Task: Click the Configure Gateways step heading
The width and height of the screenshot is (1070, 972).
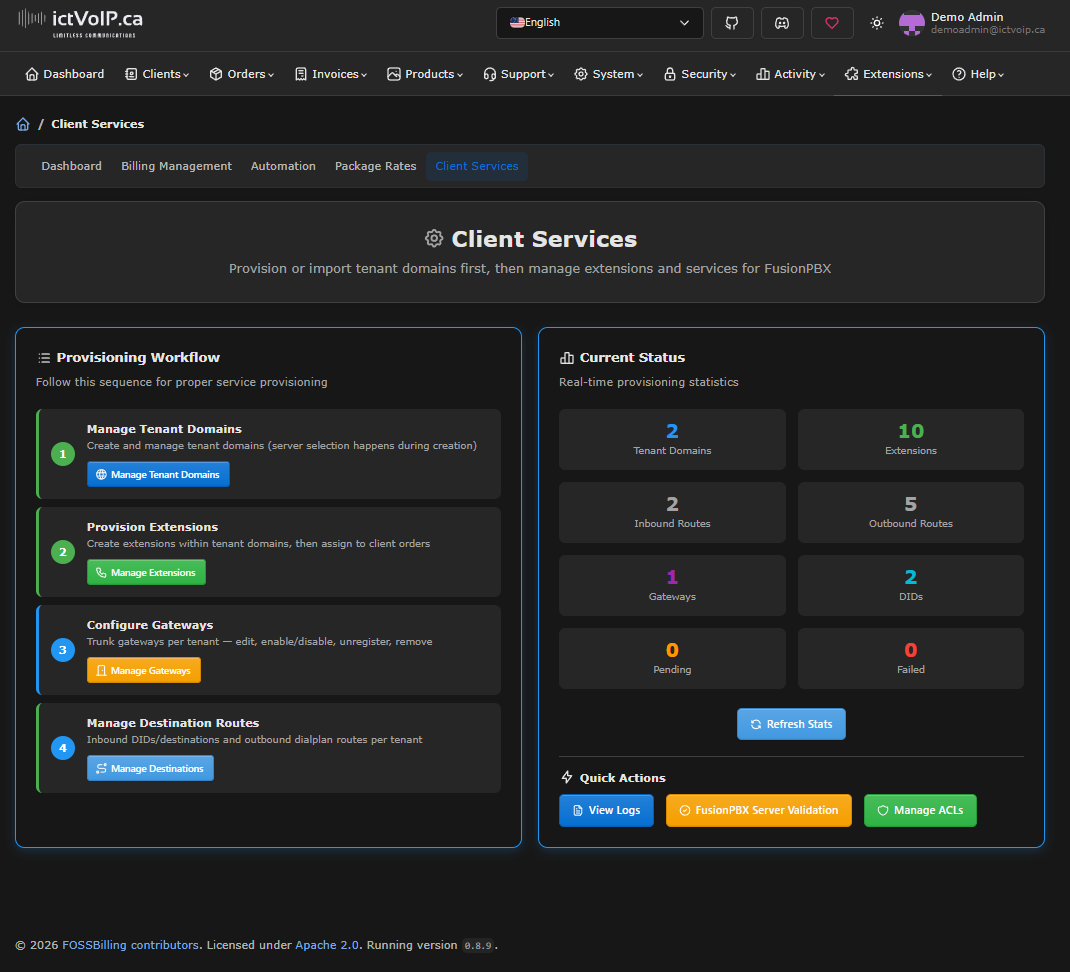Action: [150, 625]
